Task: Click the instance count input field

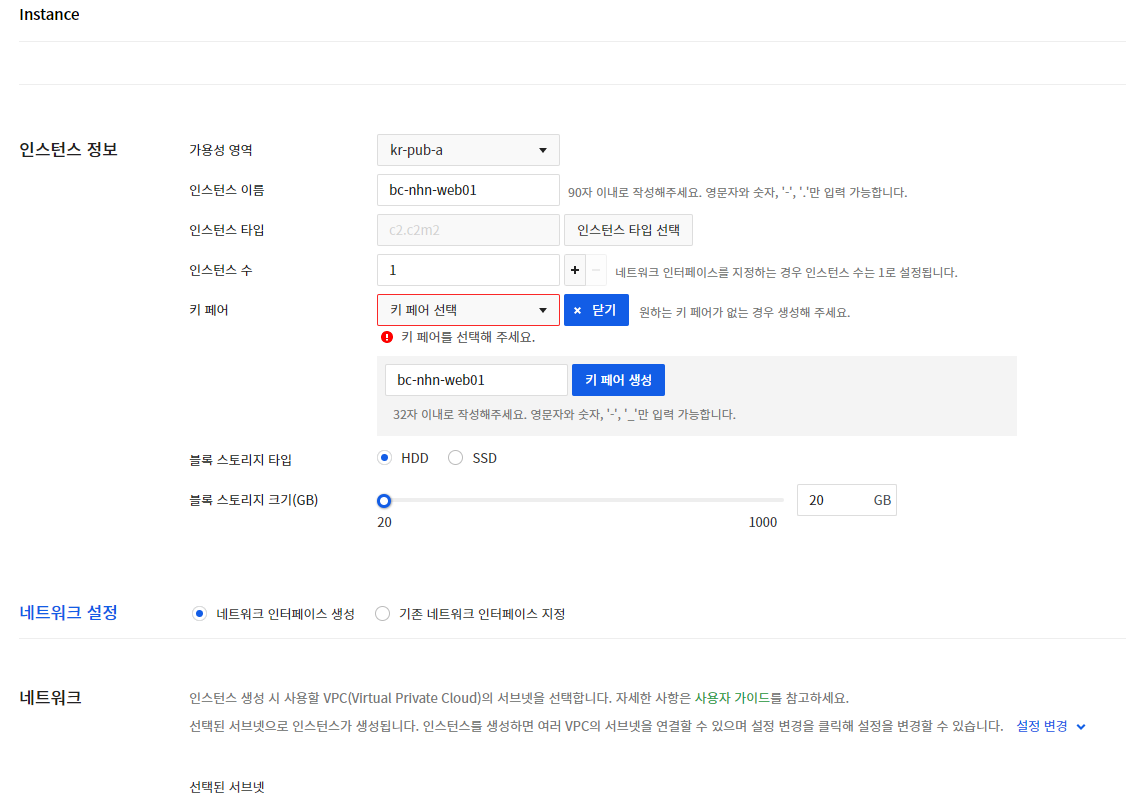Action: (x=467, y=270)
